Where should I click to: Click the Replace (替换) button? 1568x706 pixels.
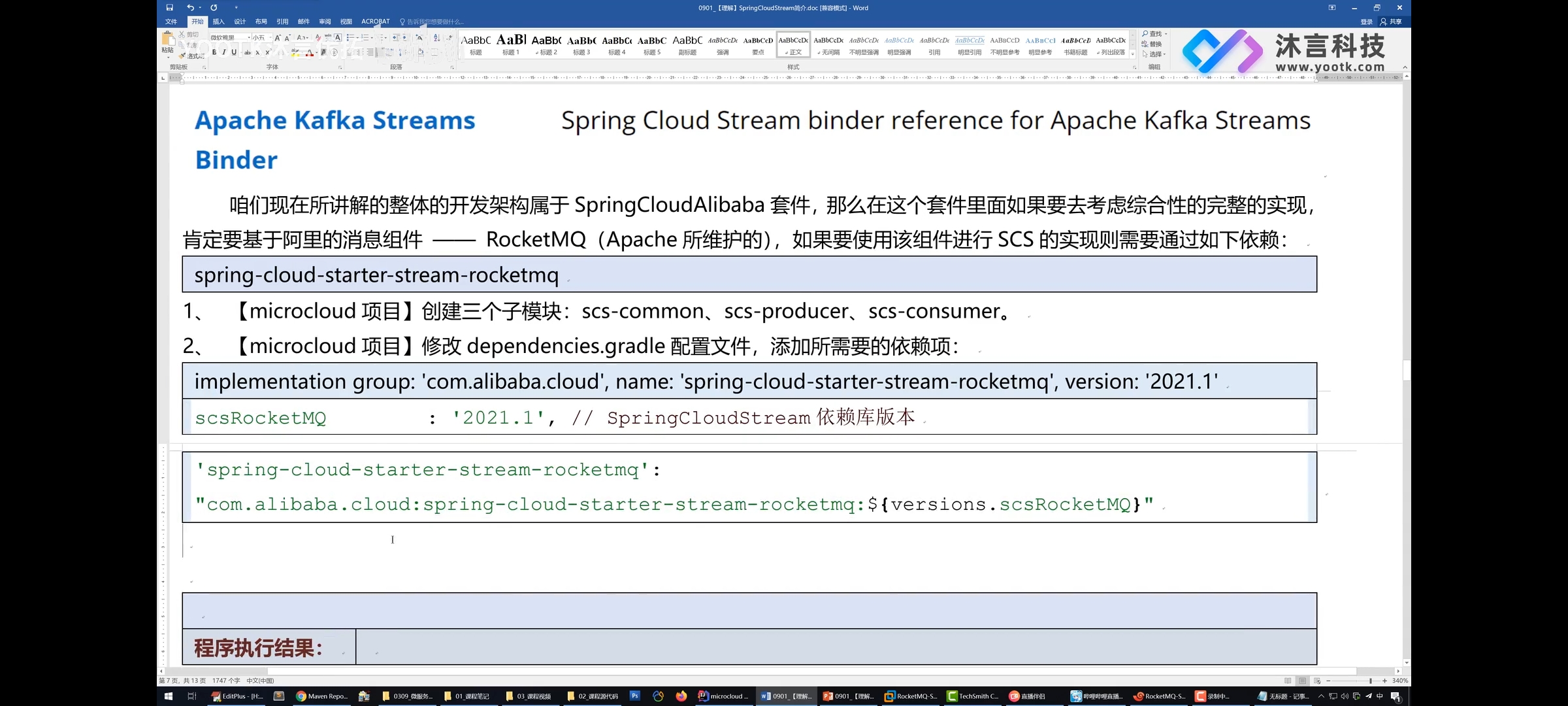pyautogui.click(x=1152, y=44)
